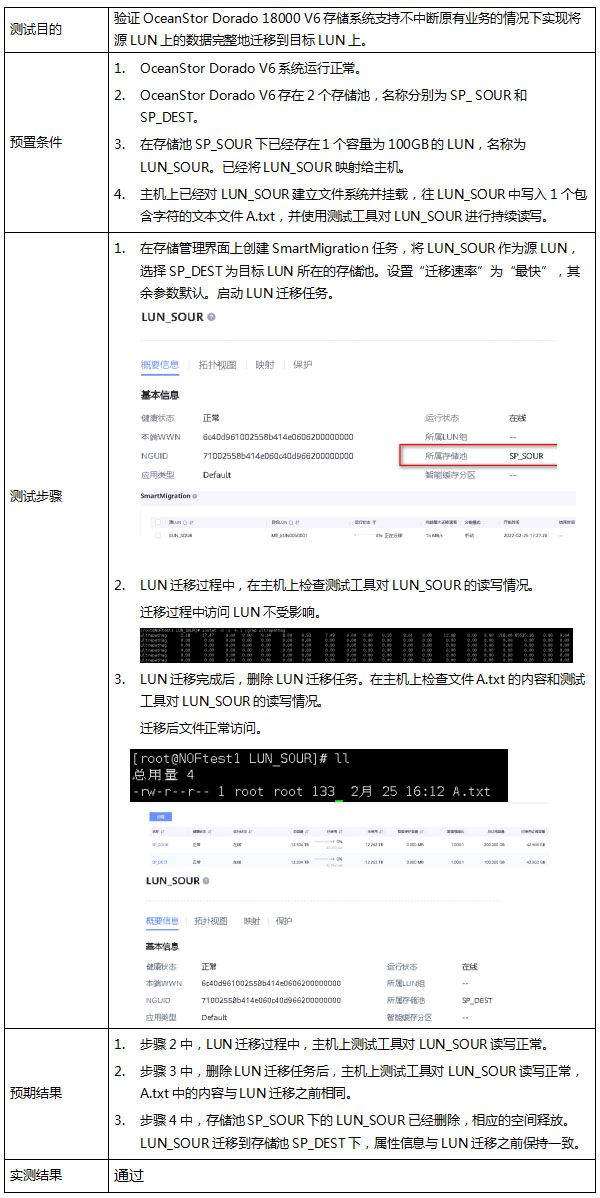Click 健康状态 正常 value in SP_SOUR panel

[x=211, y=419]
